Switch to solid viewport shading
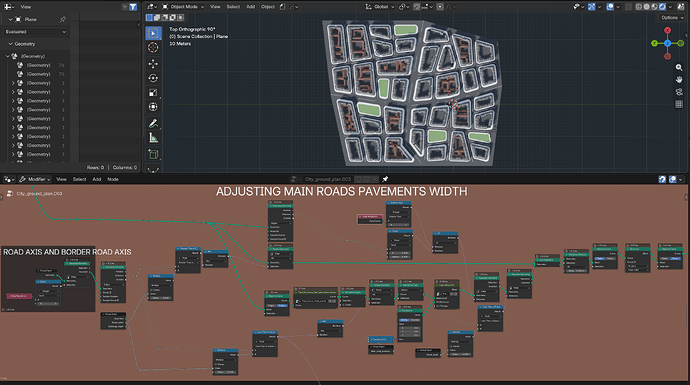The width and height of the screenshot is (690, 385). click(x=646, y=7)
